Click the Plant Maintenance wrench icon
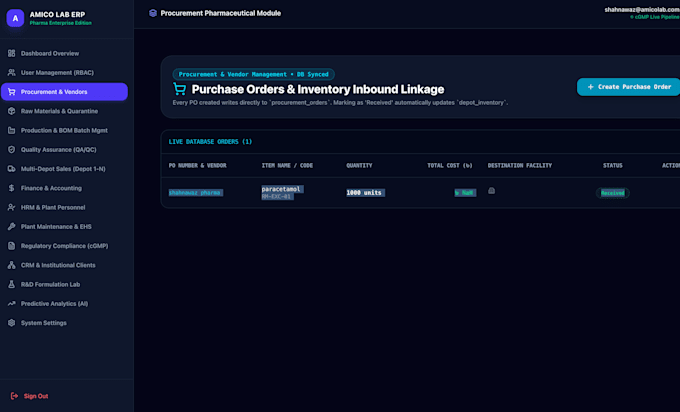Image resolution: width=680 pixels, height=412 pixels. [x=12, y=226]
